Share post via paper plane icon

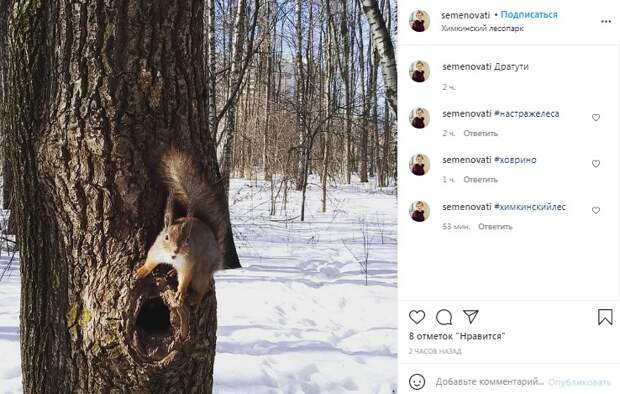click(x=471, y=316)
